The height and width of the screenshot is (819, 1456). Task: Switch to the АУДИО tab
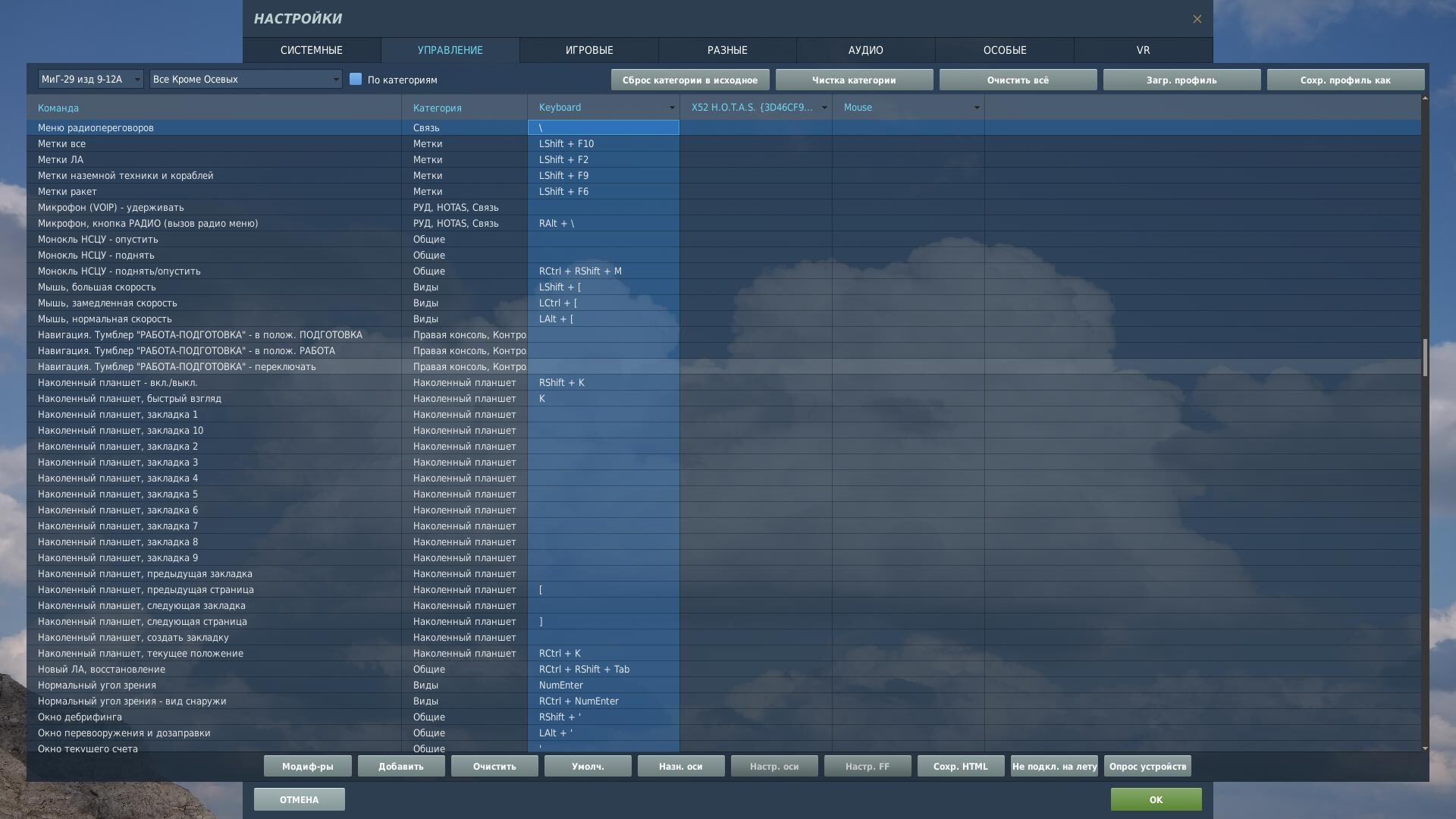[865, 50]
